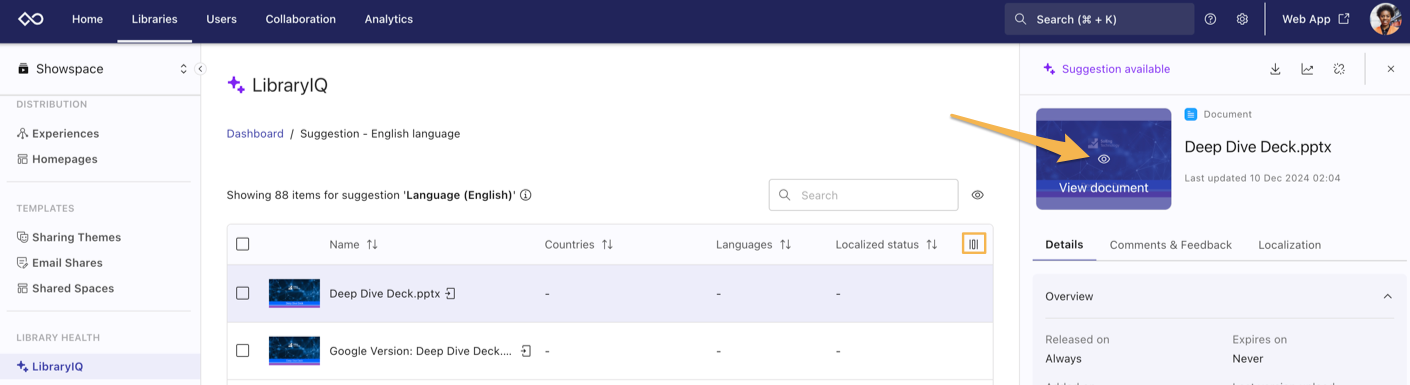
Task: Switch to Comments & Feedback tab
Action: pos(1170,244)
